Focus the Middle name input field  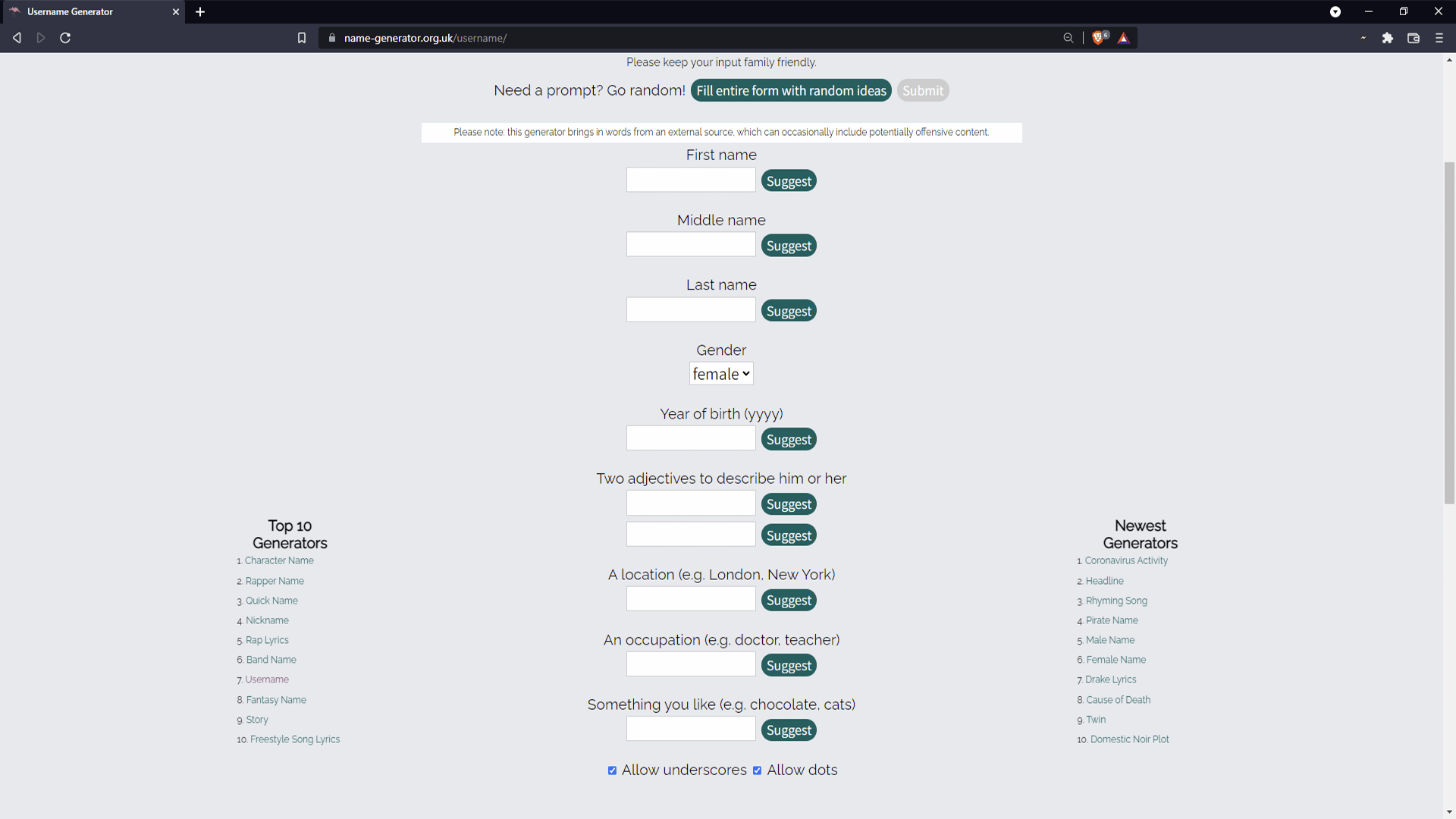pos(691,244)
